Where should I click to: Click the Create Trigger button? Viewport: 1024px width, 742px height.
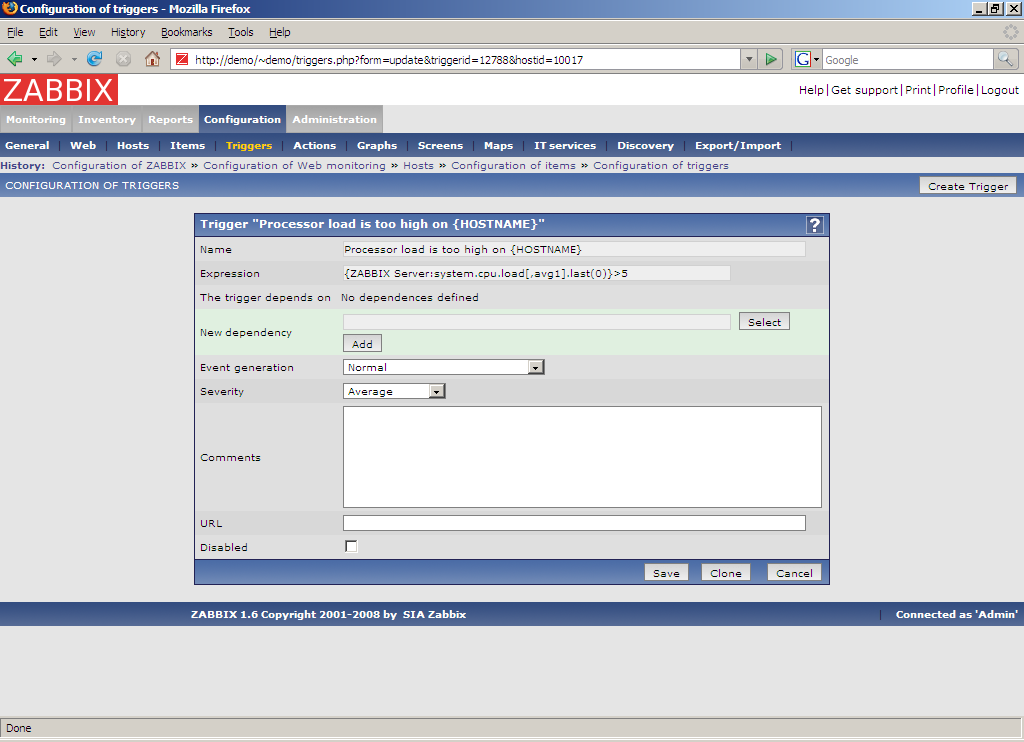click(968, 186)
